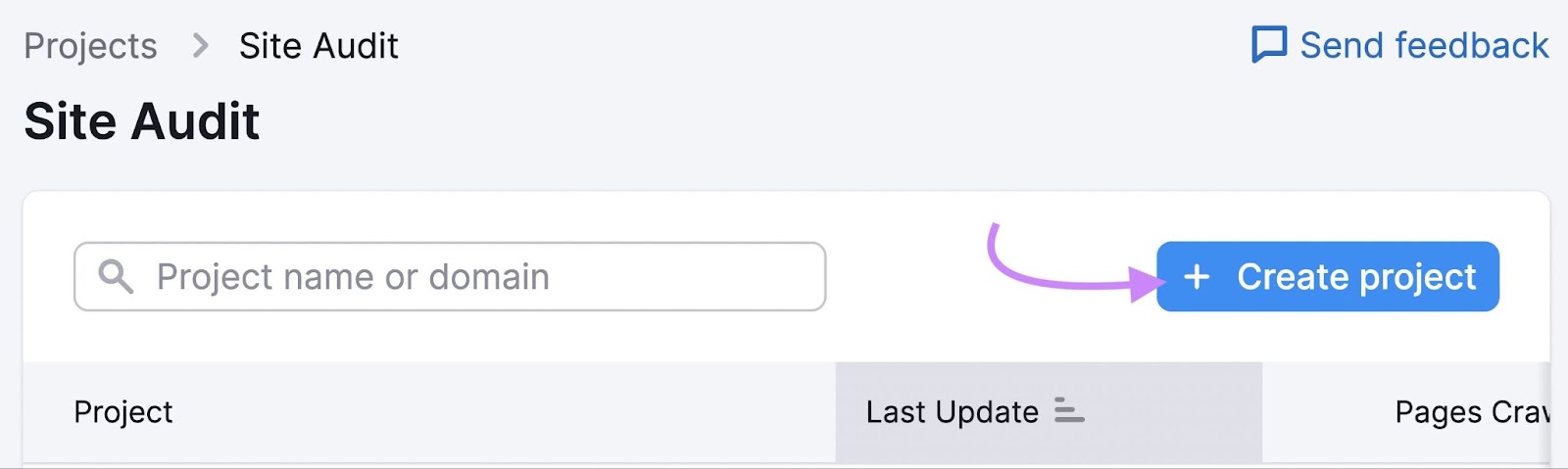1568x469 pixels.
Task: Open the Send feedback link text
Action: [x=1423, y=45]
